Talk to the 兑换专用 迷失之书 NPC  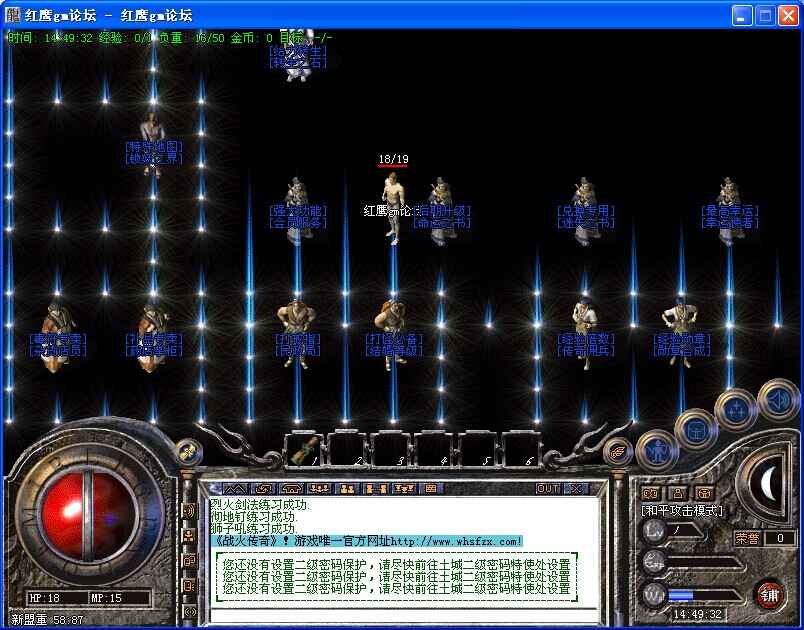coord(586,211)
